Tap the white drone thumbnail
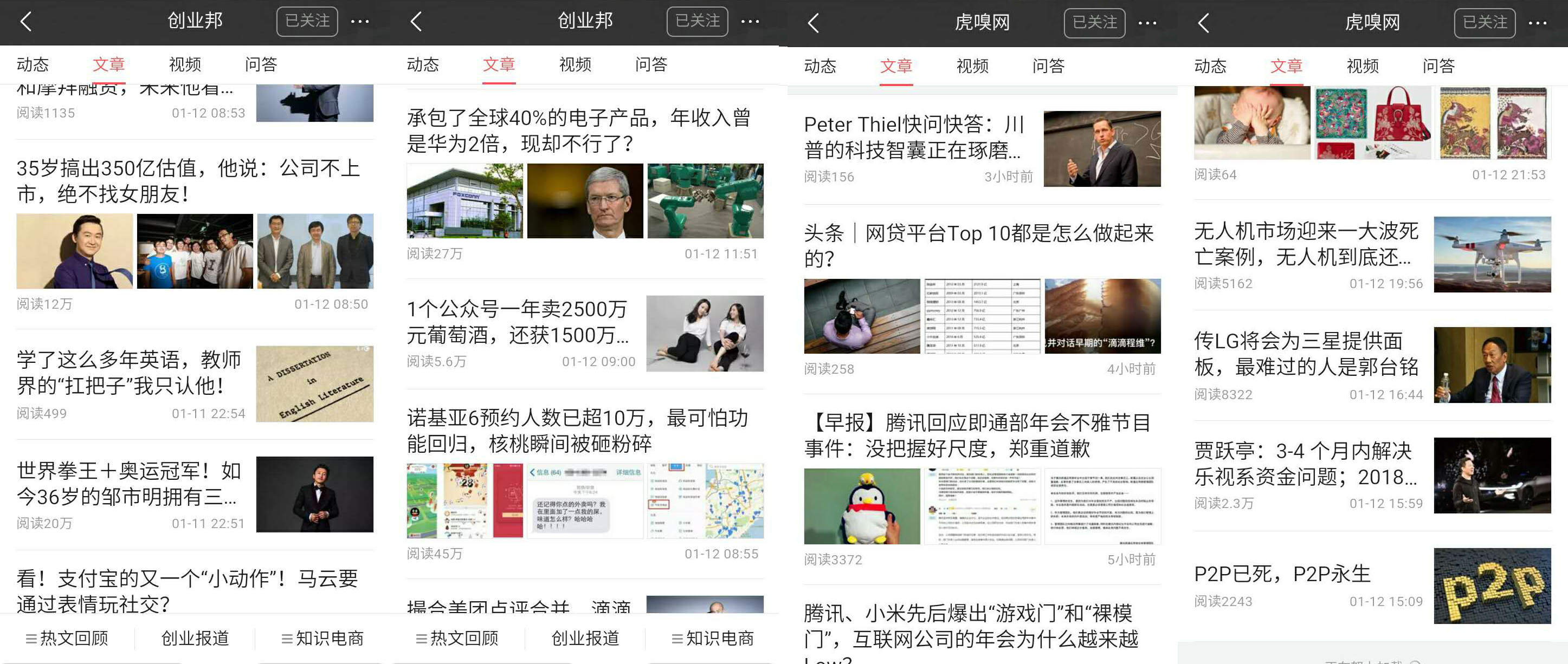Viewport: 1568px width, 664px height. click(x=1493, y=254)
